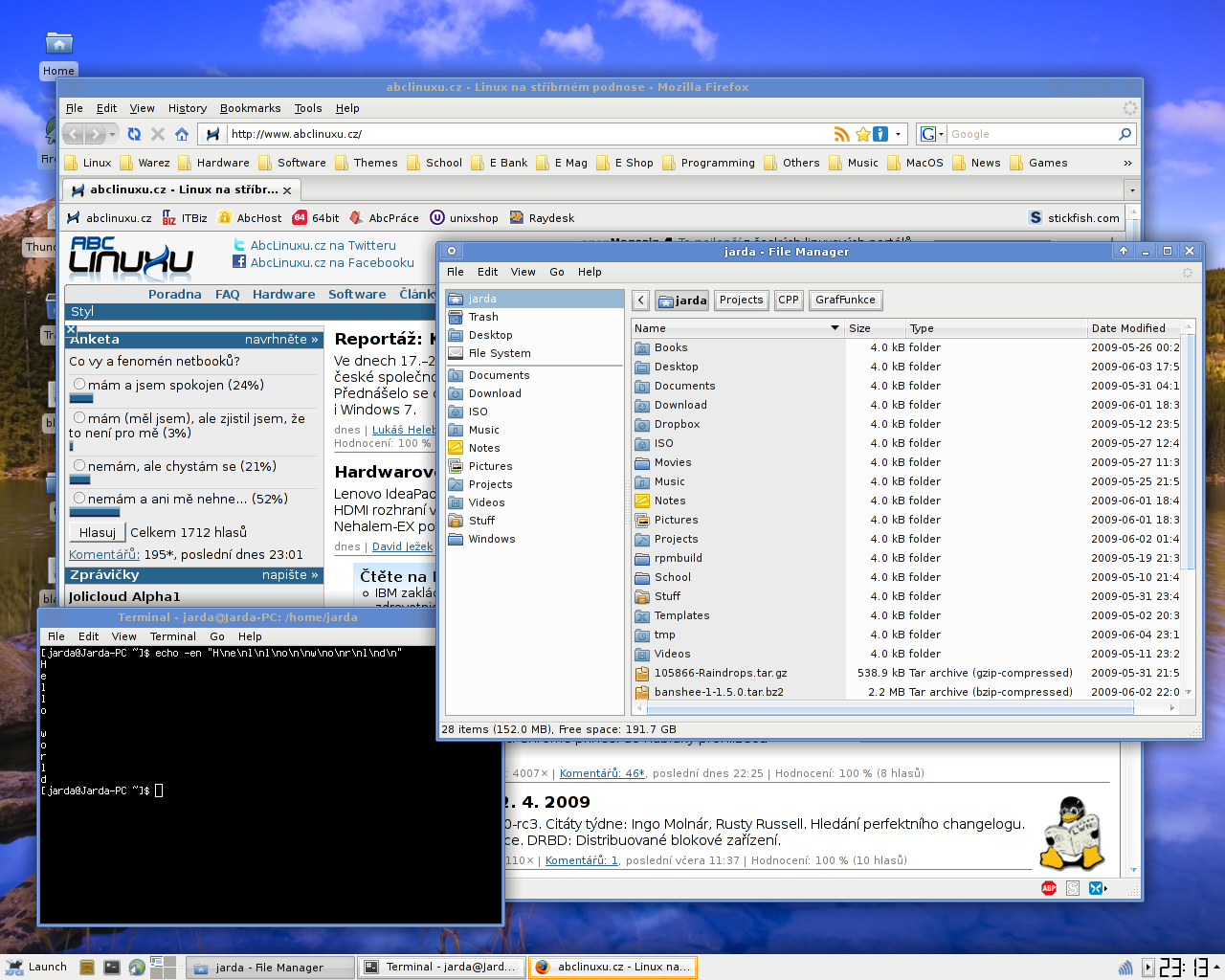Click the Firefox Home toolbar icon

pyautogui.click(x=182, y=134)
